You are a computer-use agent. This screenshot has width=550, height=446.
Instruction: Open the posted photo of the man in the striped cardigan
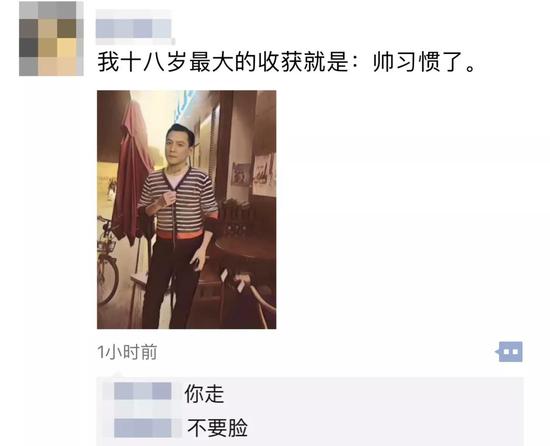coord(187,209)
